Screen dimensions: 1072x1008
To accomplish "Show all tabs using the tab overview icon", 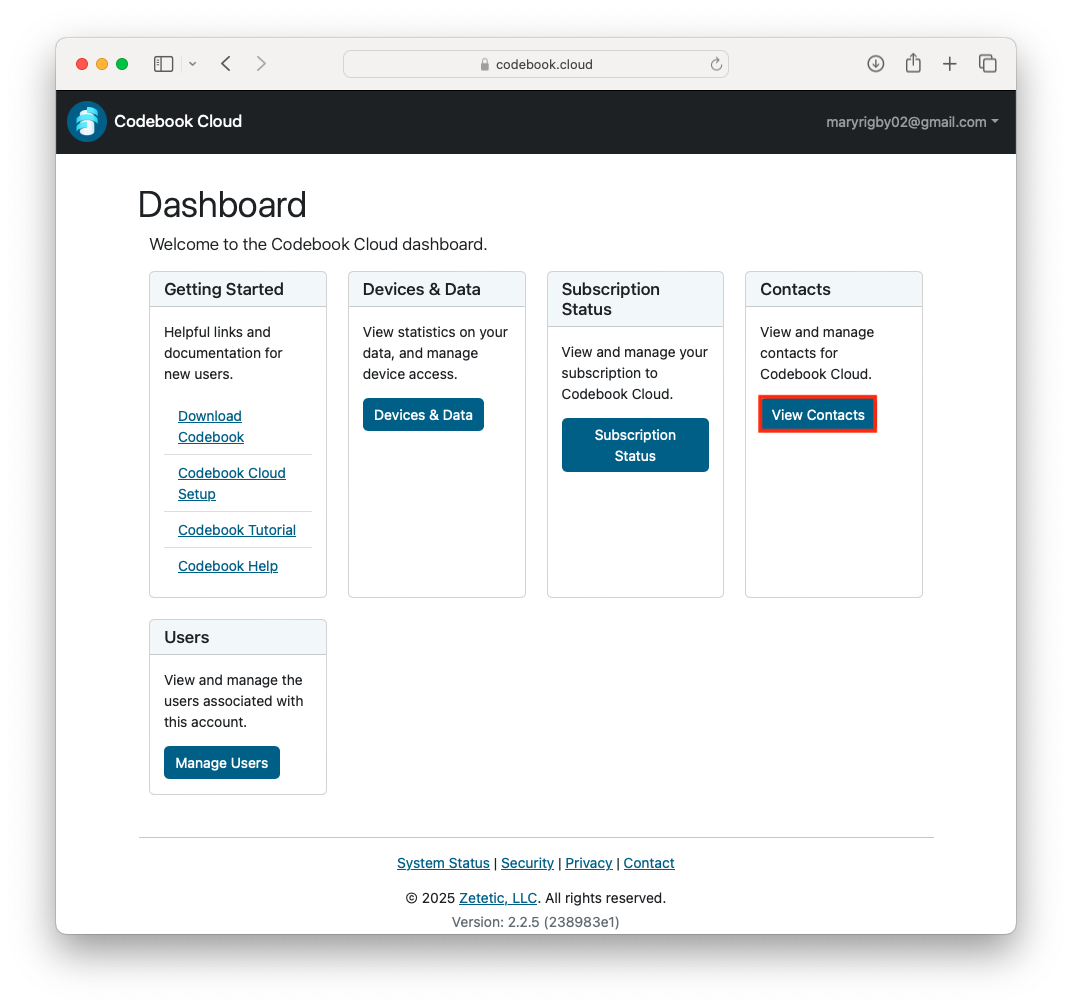I will coord(987,63).
